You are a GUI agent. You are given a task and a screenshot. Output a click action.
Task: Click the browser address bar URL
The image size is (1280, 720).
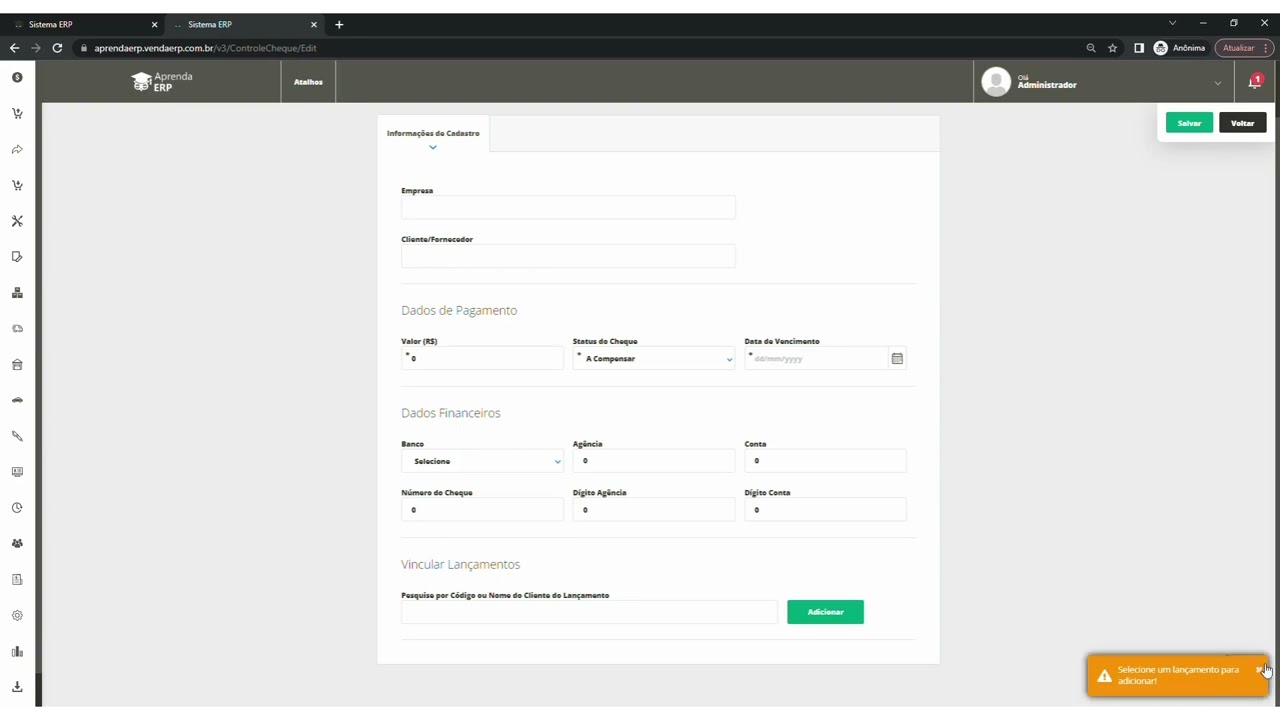tap(205, 48)
